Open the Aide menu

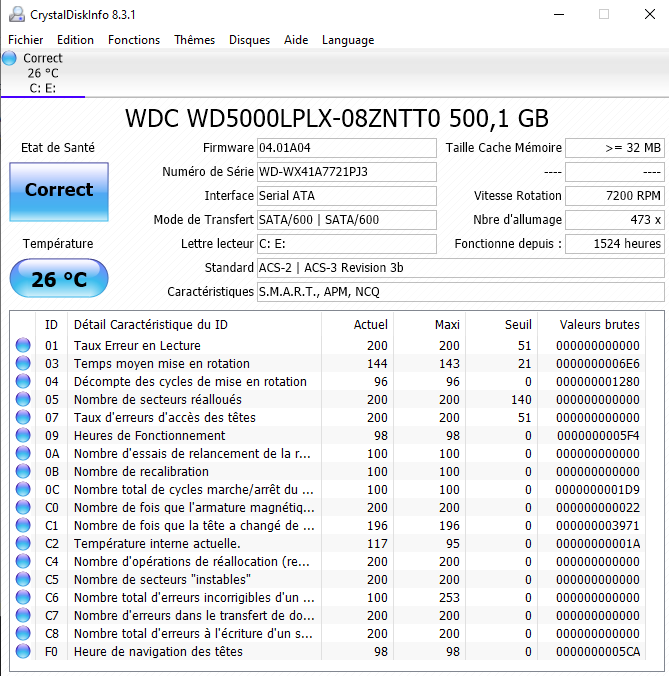point(296,40)
